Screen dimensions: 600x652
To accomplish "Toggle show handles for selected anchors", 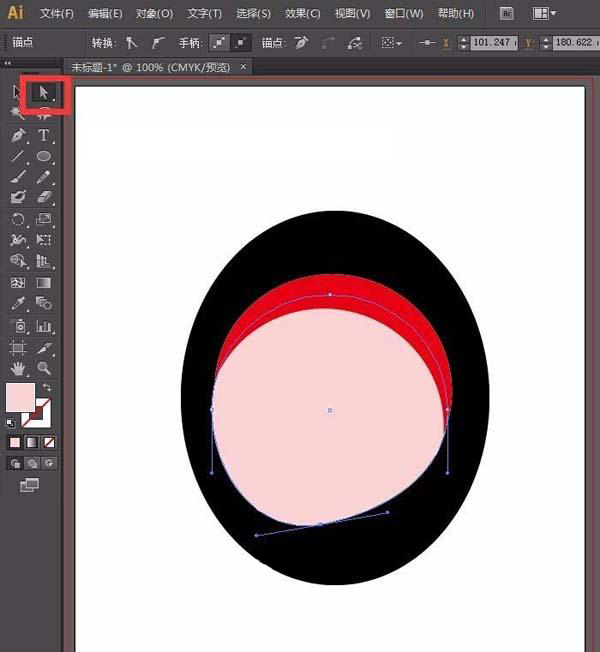I will (x=219, y=44).
